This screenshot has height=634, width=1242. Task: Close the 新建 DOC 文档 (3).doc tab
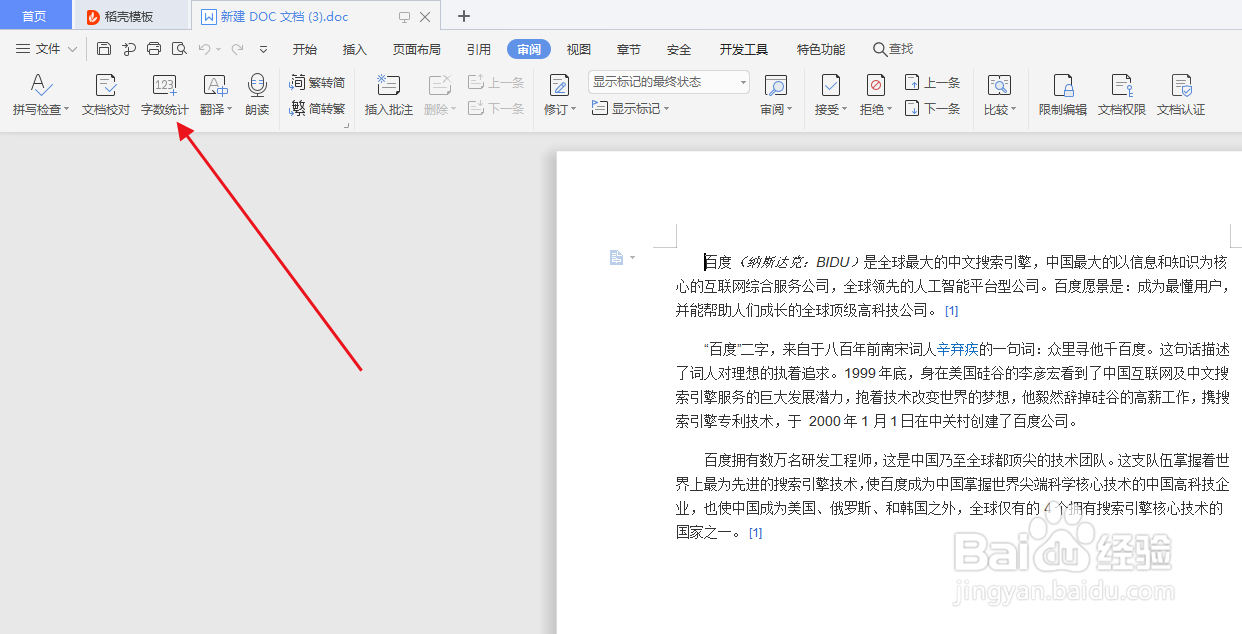pos(425,17)
